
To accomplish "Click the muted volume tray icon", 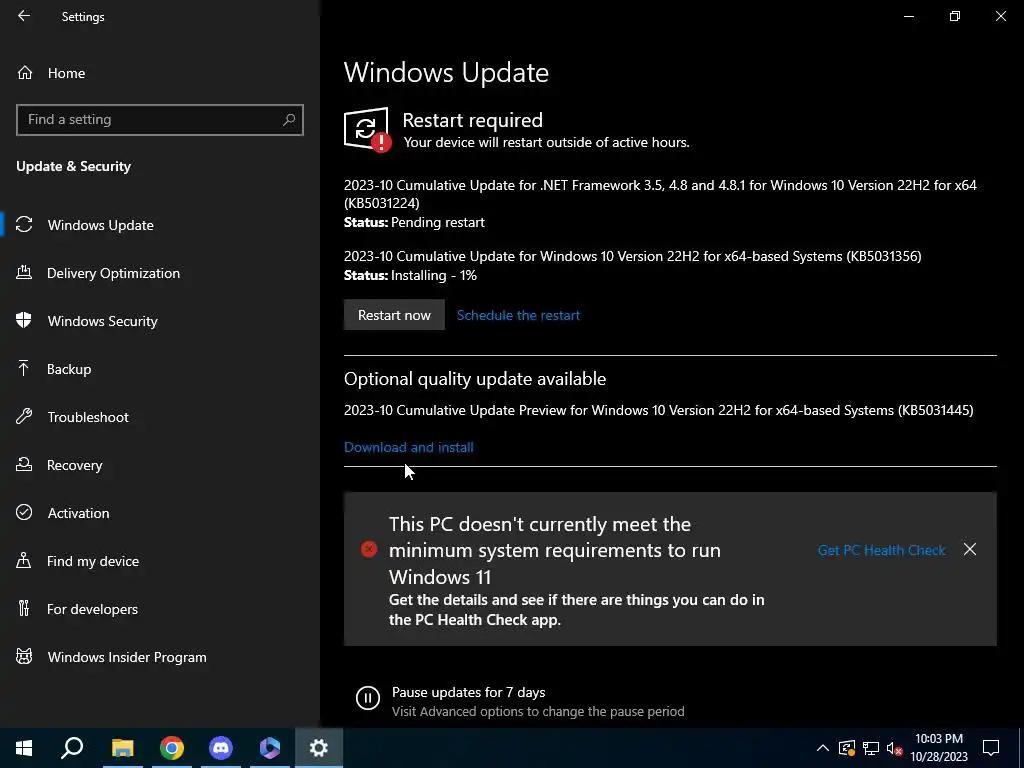I will click(894, 748).
